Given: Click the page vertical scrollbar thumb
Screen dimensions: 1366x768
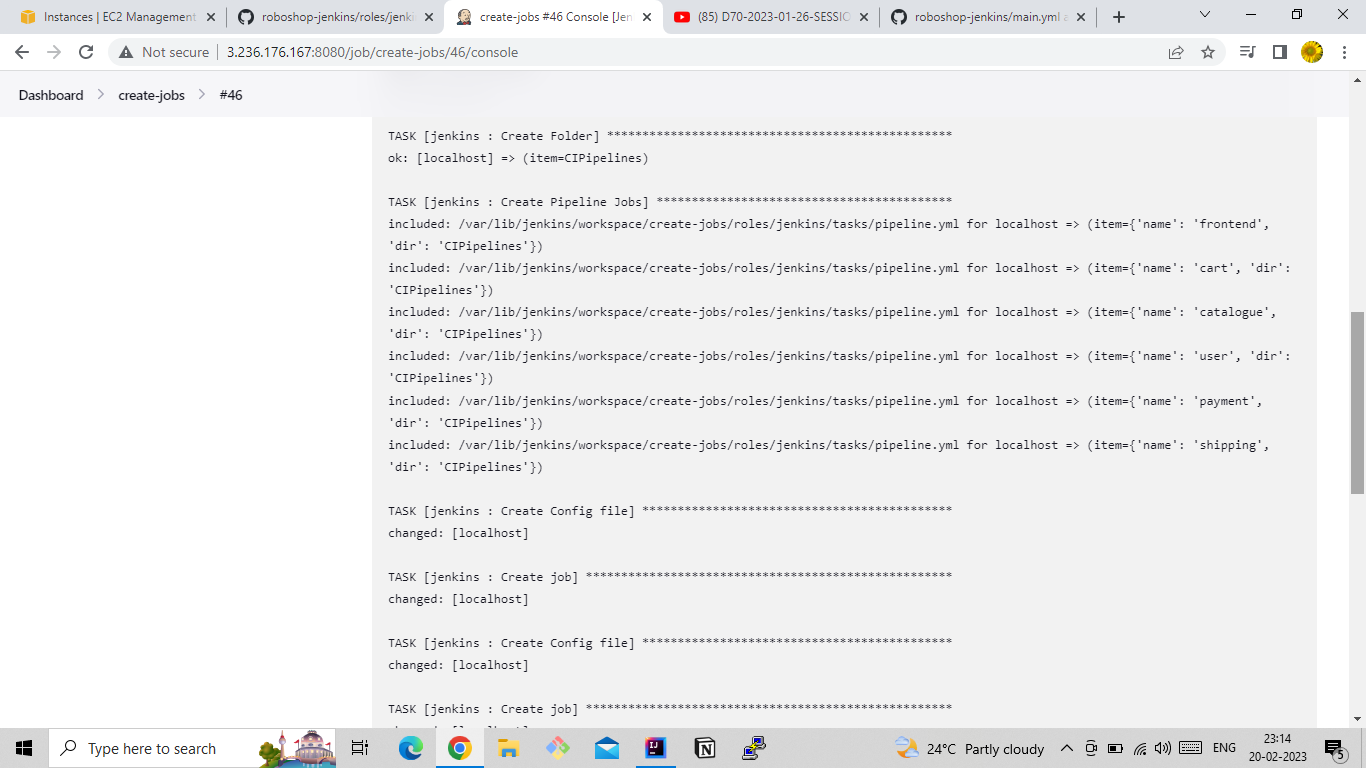Looking at the screenshot, I should point(1357,402).
